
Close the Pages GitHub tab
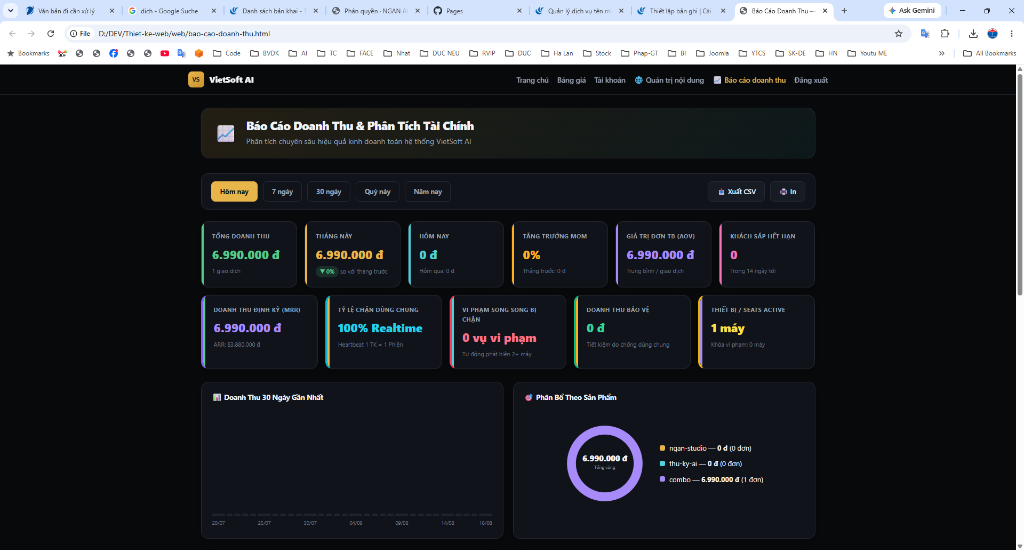coord(519,10)
